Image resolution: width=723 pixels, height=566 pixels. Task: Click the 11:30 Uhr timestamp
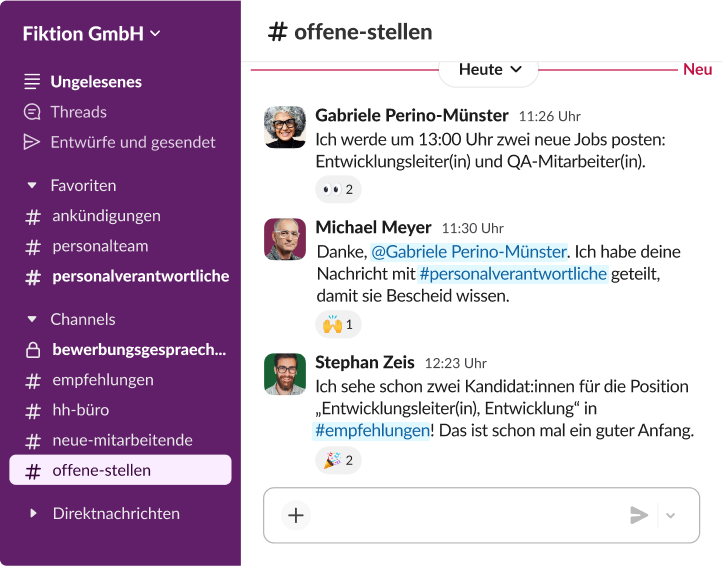473,228
